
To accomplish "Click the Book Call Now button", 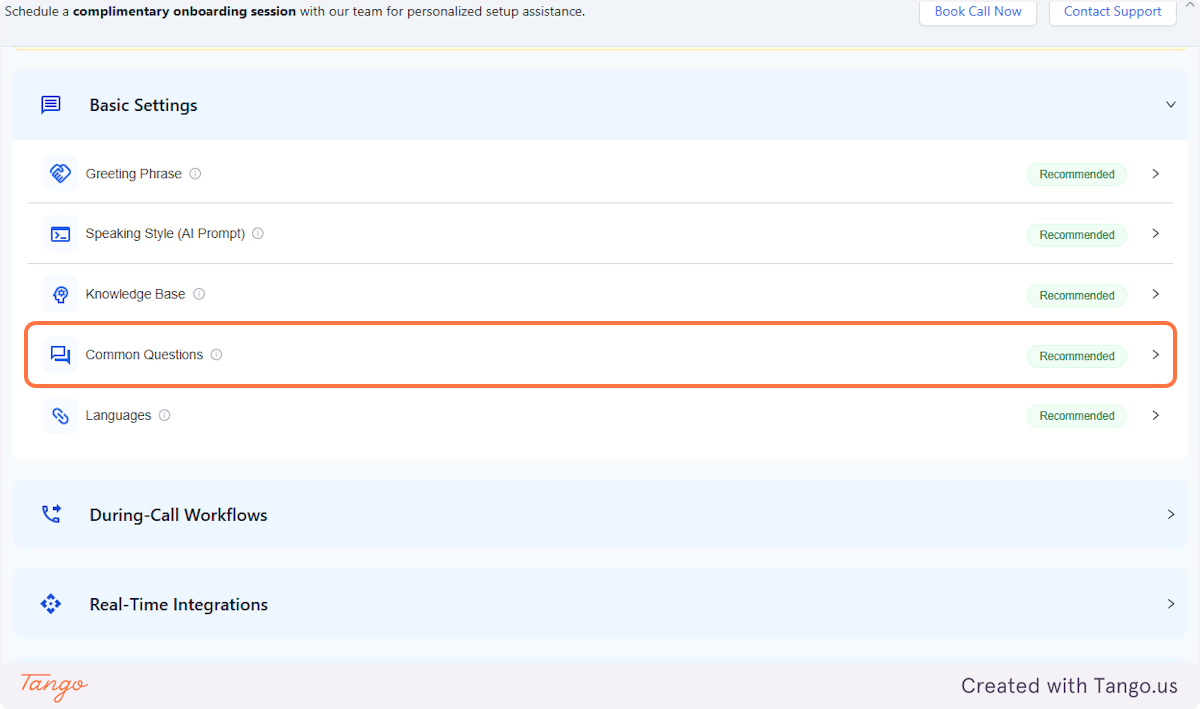I will [x=978, y=12].
